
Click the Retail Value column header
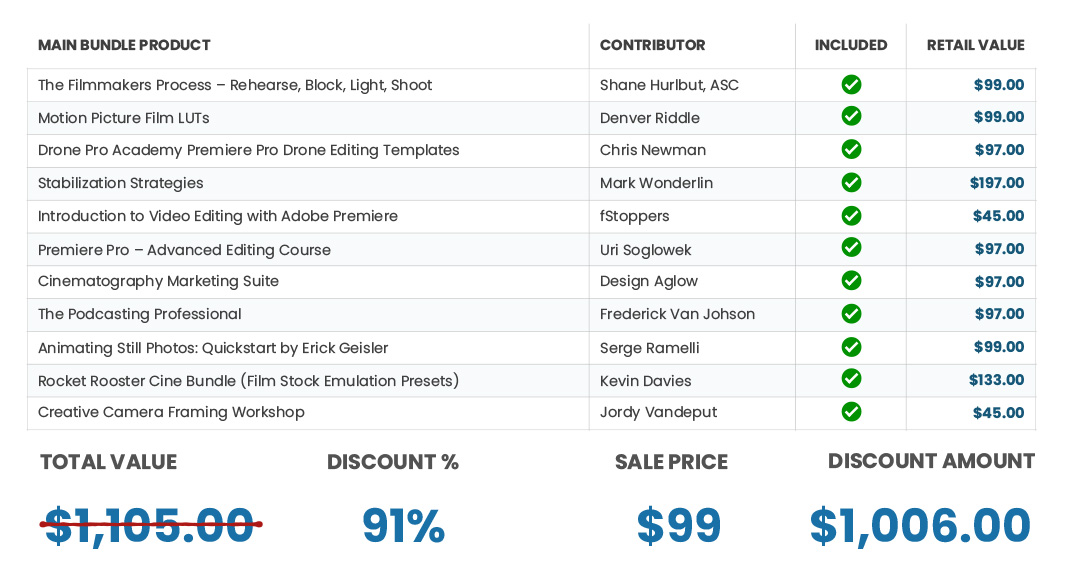tap(975, 45)
